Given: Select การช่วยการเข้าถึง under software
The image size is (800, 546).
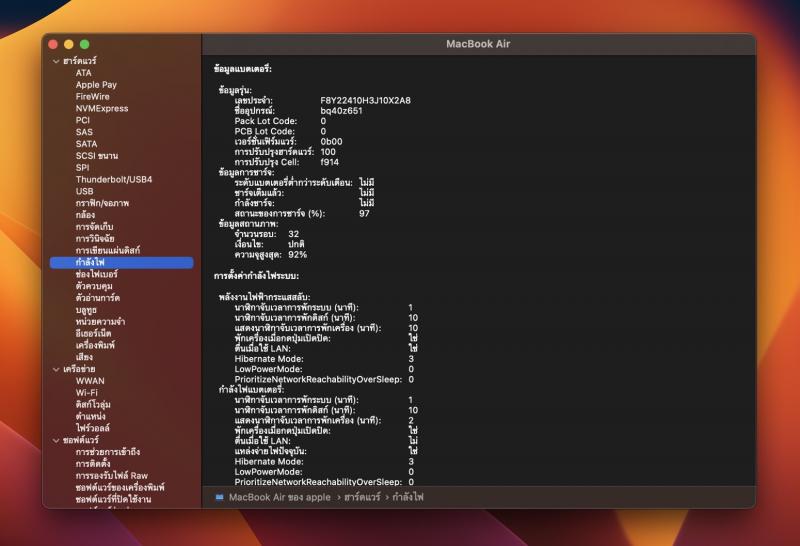Looking at the screenshot, I should pyautogui.click(x=108, y=452).
